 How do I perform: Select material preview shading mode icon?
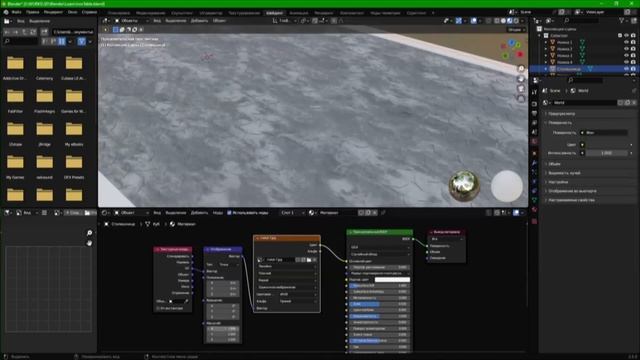point(509,20)
